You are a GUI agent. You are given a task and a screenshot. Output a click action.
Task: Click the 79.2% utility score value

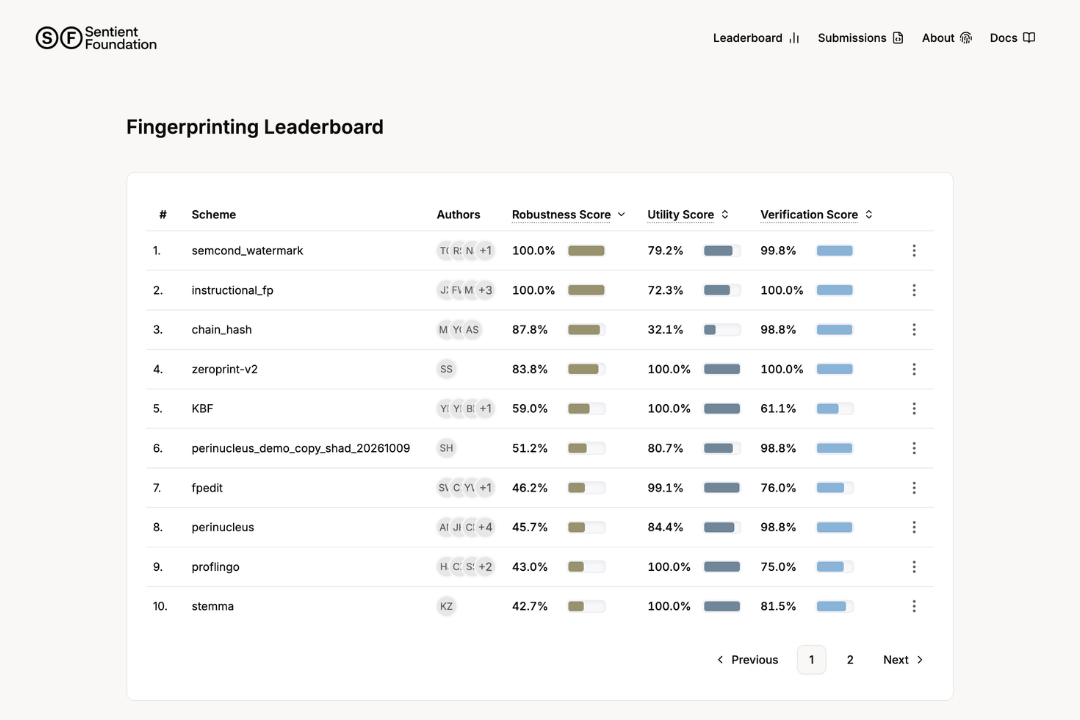(x=665, y=251)
